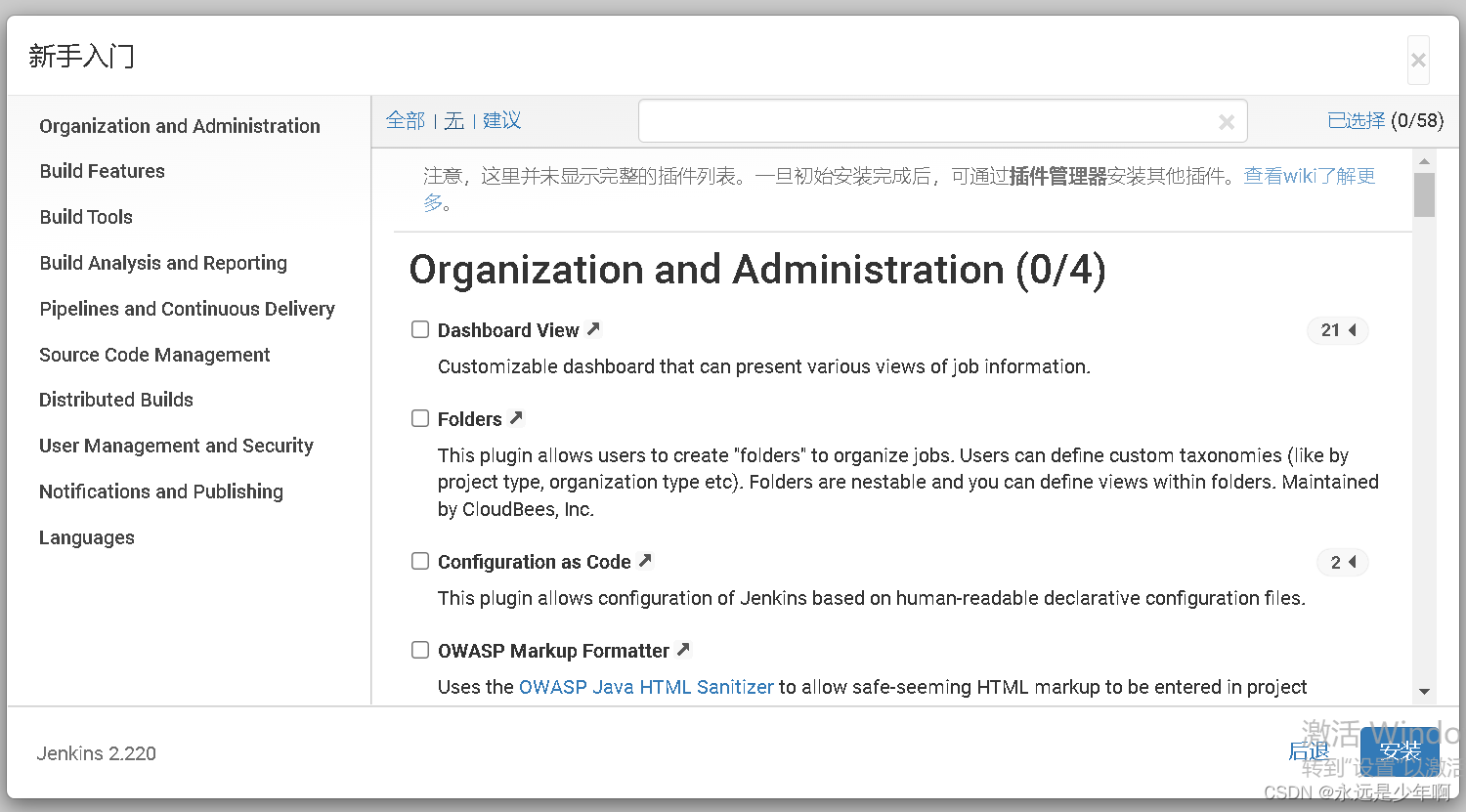Open Dashboard View external link icon
1466x812 pixels.
pos(593,329)
